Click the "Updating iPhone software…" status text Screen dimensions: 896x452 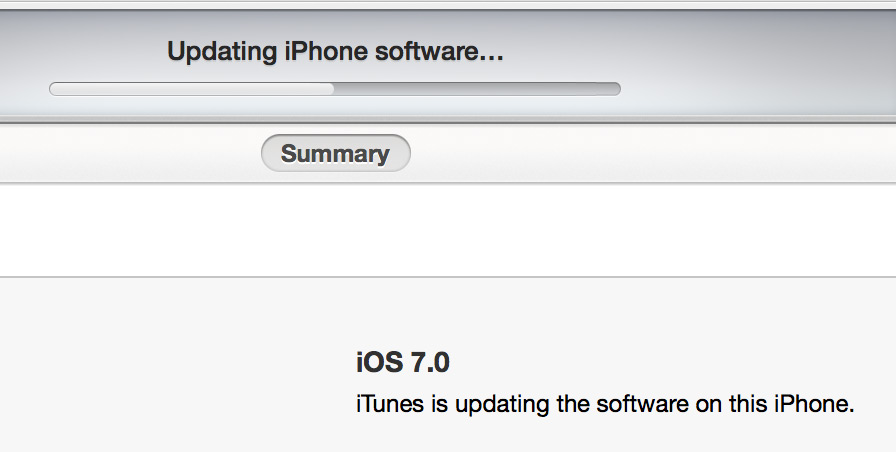click(335, 51)
